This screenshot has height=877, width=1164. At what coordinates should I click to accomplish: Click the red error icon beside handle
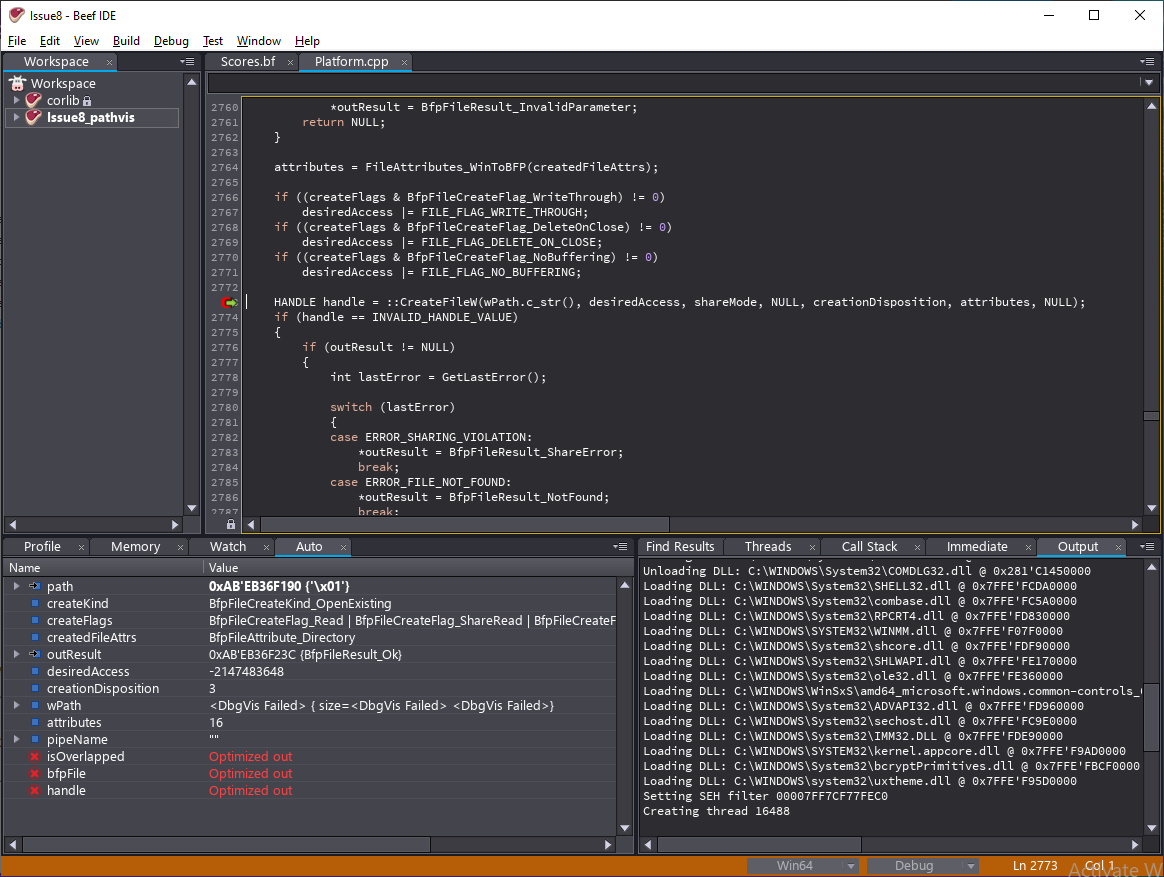[x=34, y=791]
